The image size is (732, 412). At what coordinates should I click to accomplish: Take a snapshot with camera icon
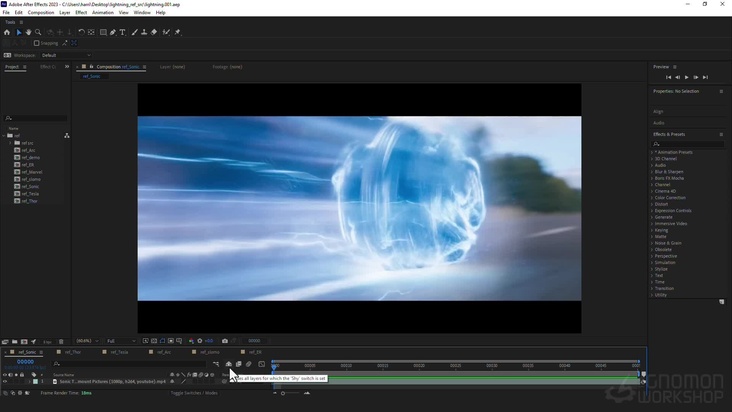225,341
